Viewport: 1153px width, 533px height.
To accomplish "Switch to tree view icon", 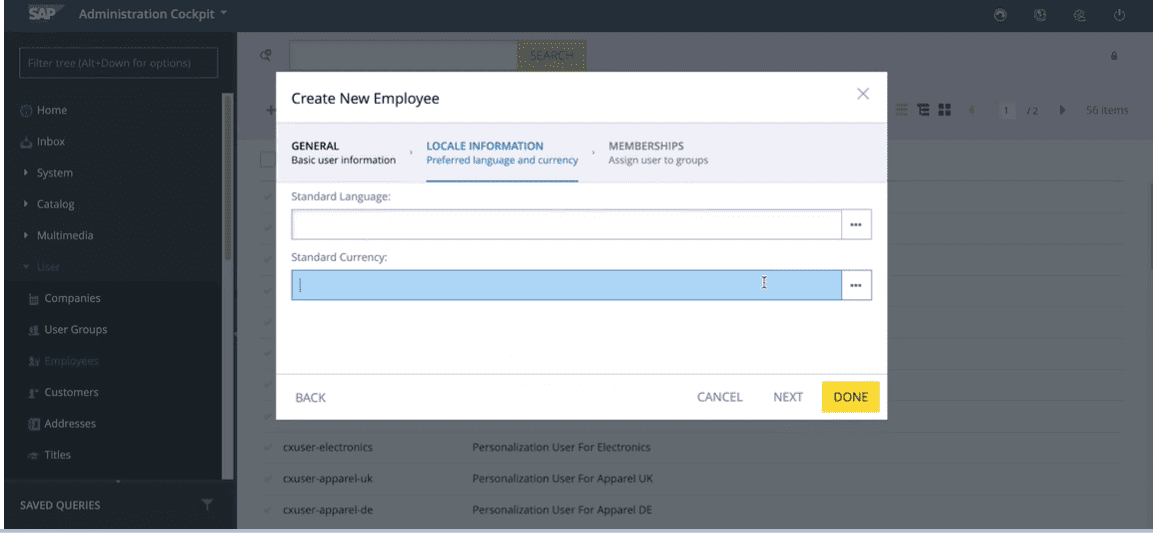I will pos(924,110).
